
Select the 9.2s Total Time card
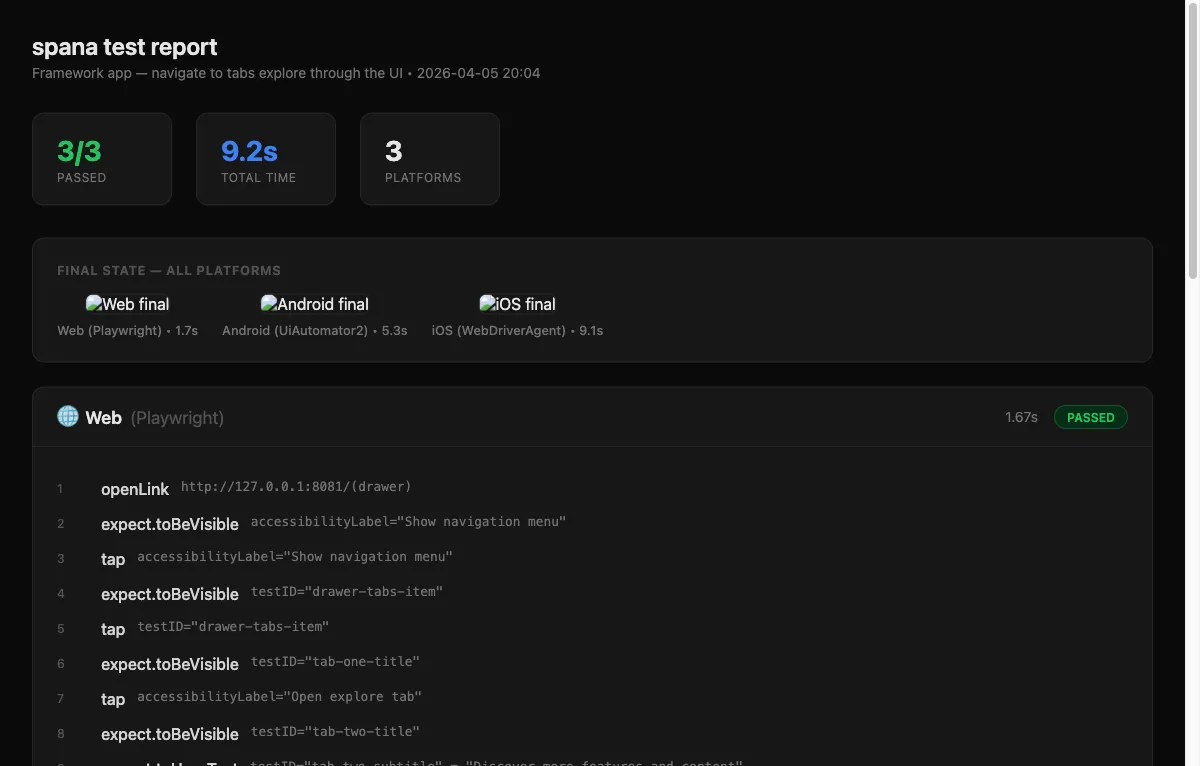pyautogui.click(x=266, y=159)
